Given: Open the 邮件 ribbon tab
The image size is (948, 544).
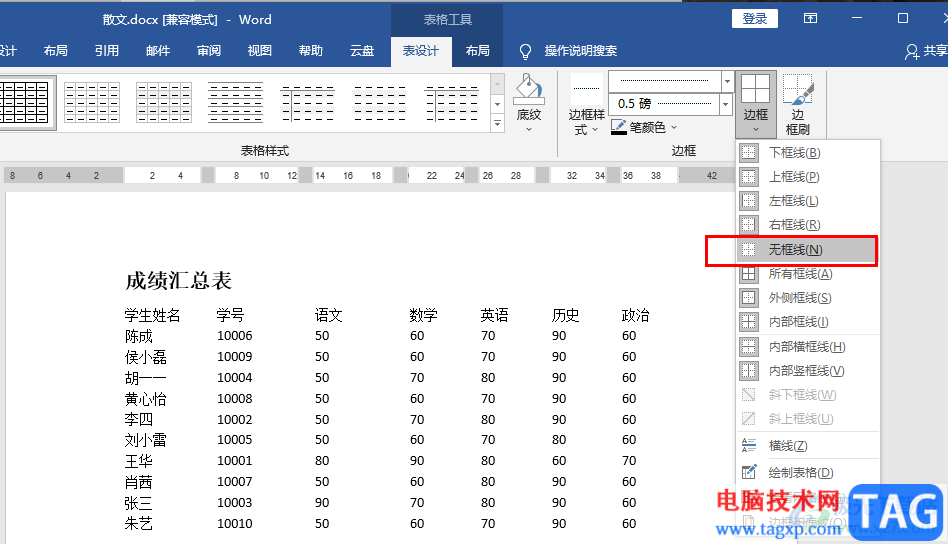Looking at the screenshot, I should [x=158, y=51].
